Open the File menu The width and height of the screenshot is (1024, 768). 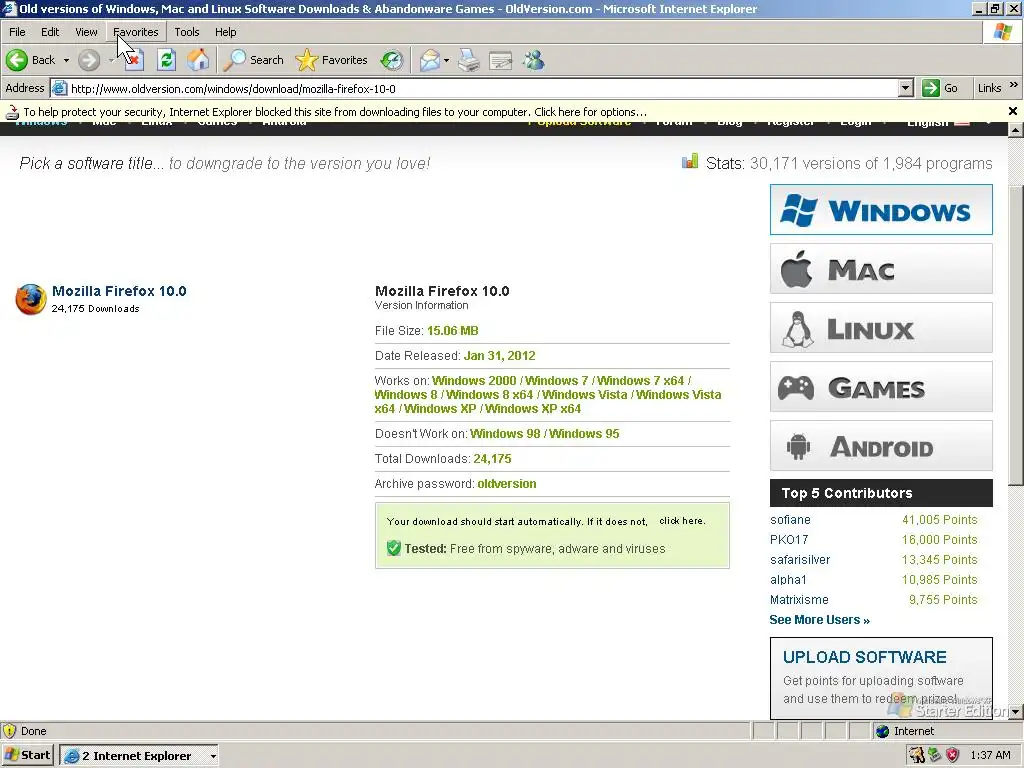click(x=17, y=32)
